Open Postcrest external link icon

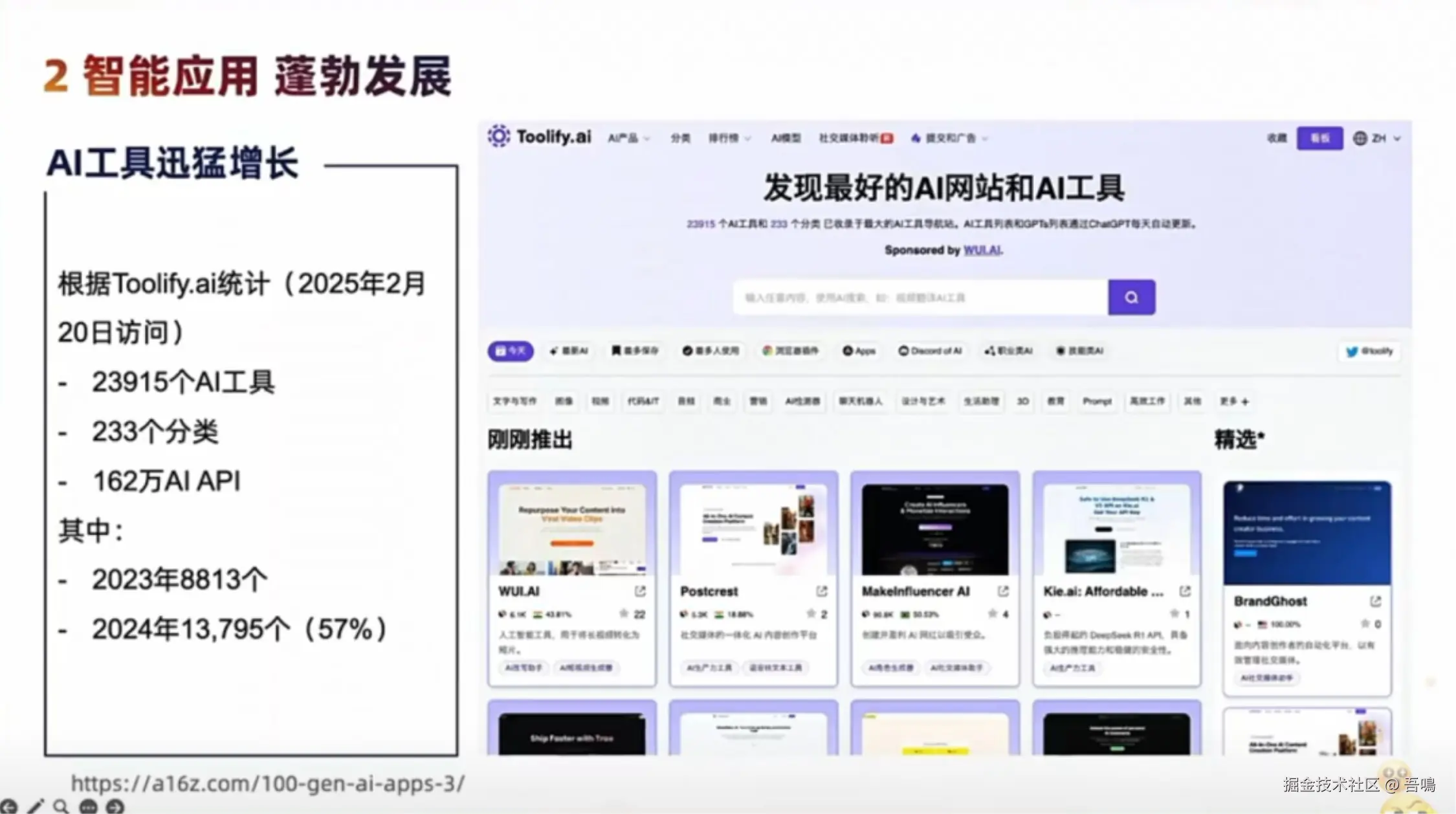(822, 591)
